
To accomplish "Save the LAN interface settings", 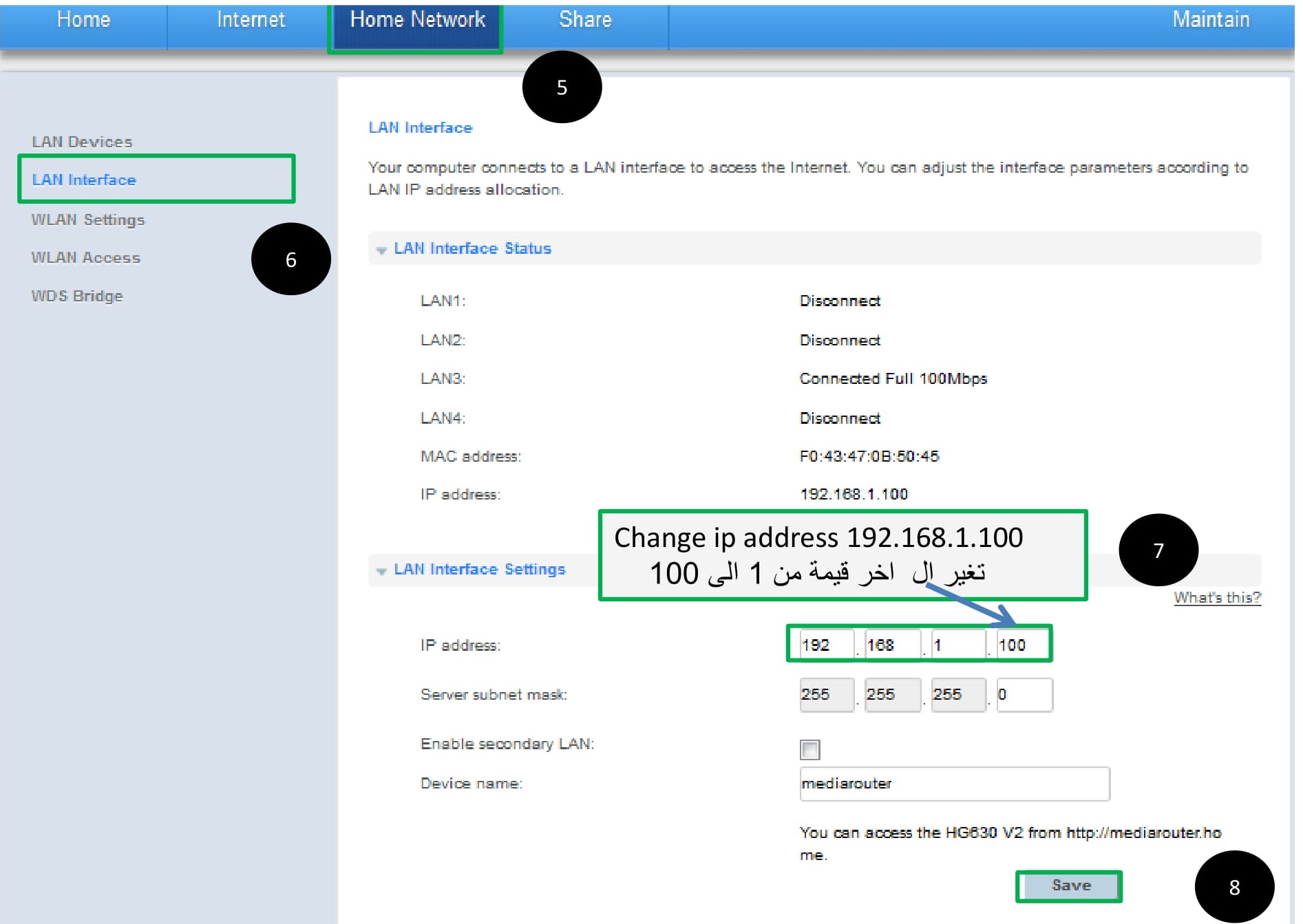I will pos(1070,885).
